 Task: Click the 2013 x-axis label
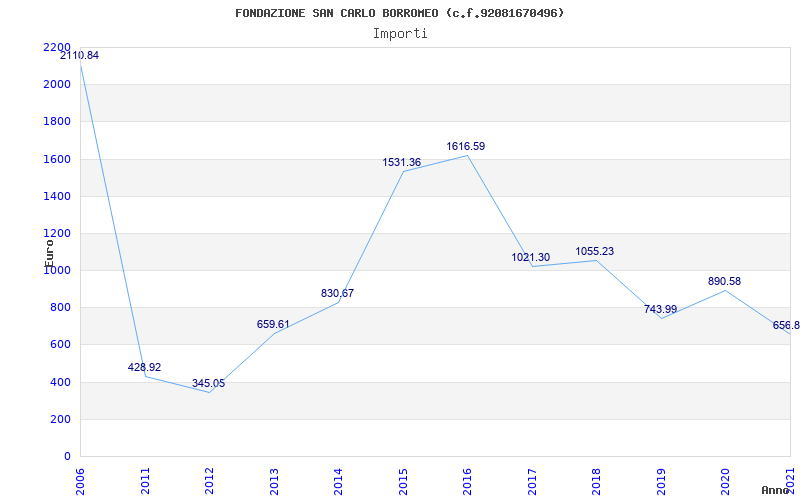pyautogui.click(x=274, y=481)
